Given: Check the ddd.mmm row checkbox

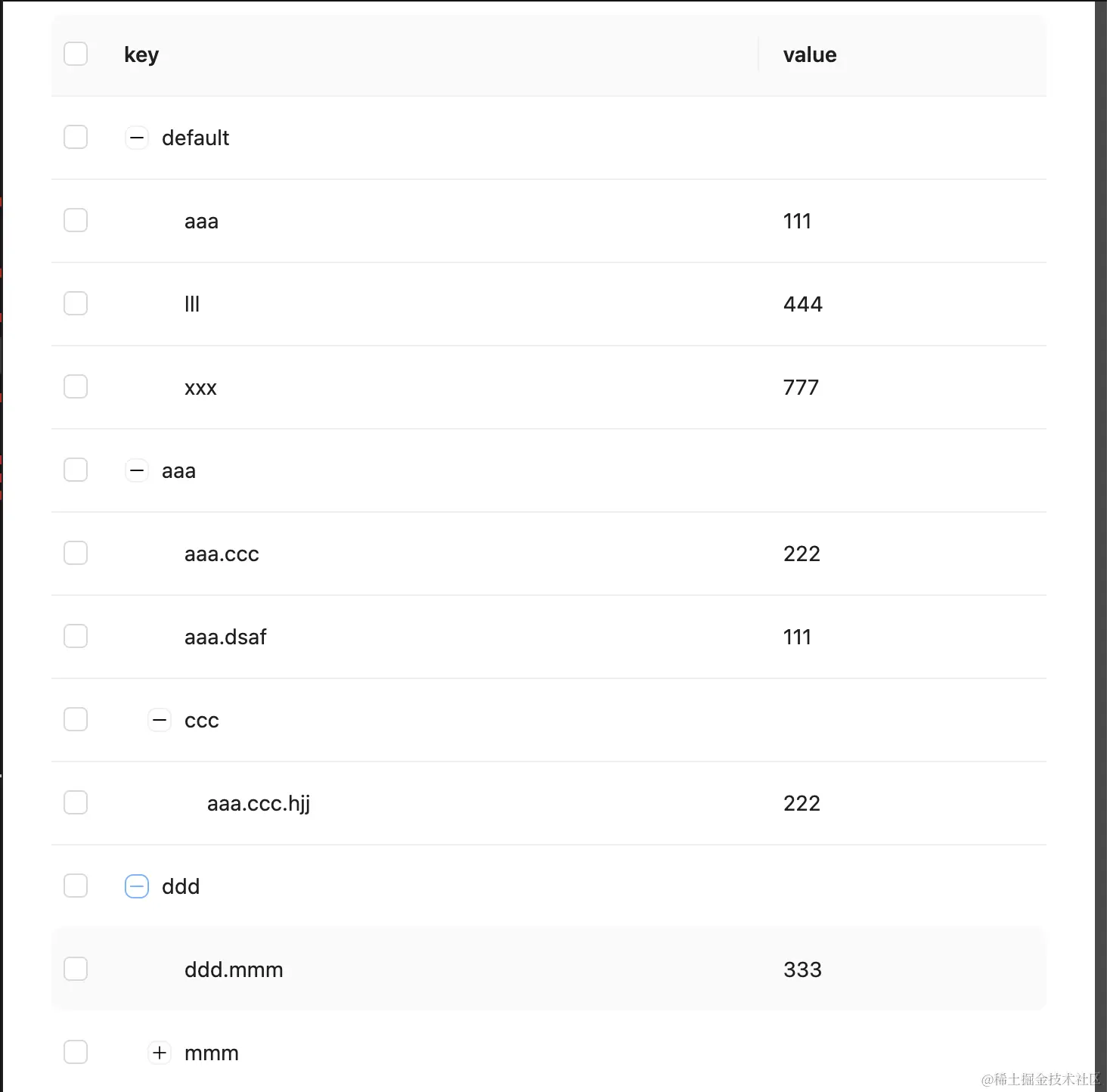Looking at the screenshot, I should (x=76, y=969).
